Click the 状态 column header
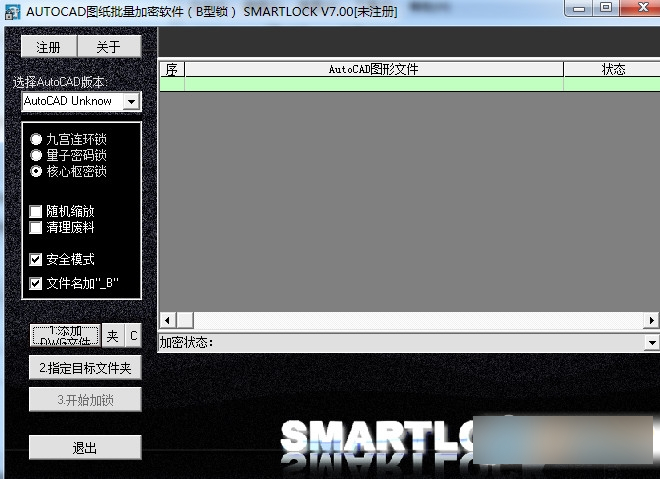Screen dimensions: 660x479 point(612,69)
